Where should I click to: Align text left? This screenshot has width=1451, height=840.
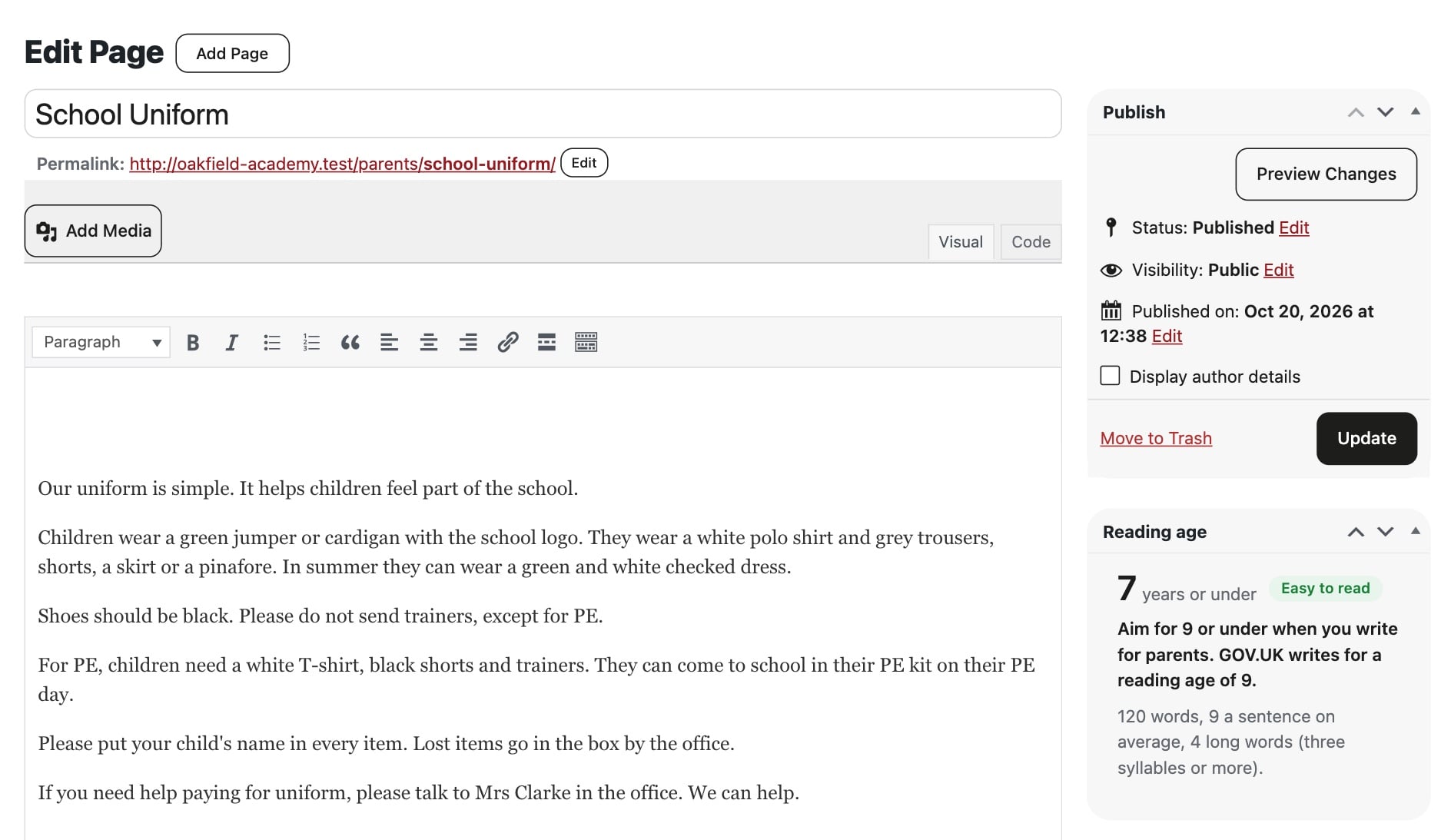point(389,342)
